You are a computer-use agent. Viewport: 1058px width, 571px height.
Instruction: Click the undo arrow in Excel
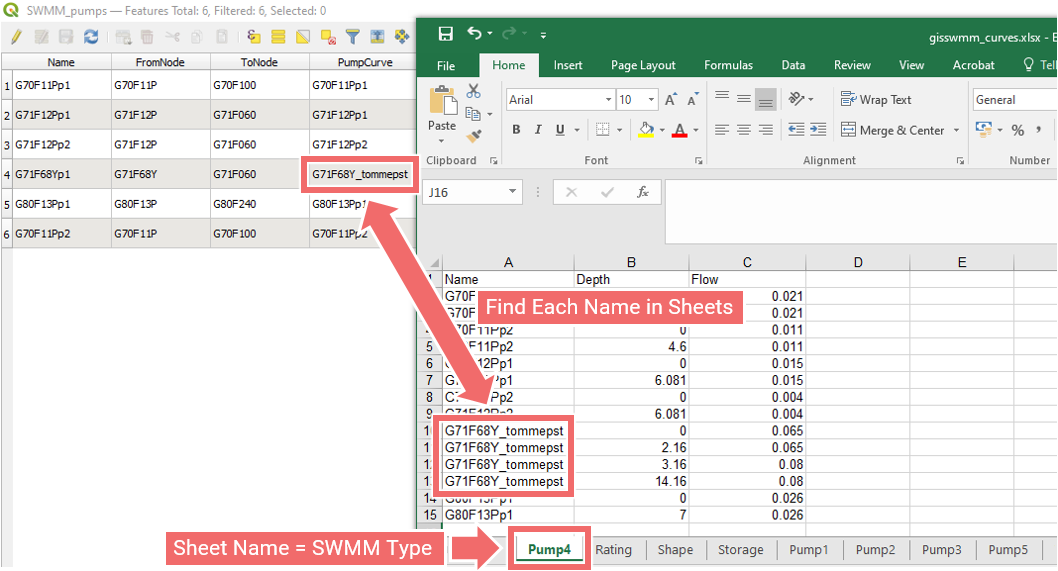click(474, 34)
